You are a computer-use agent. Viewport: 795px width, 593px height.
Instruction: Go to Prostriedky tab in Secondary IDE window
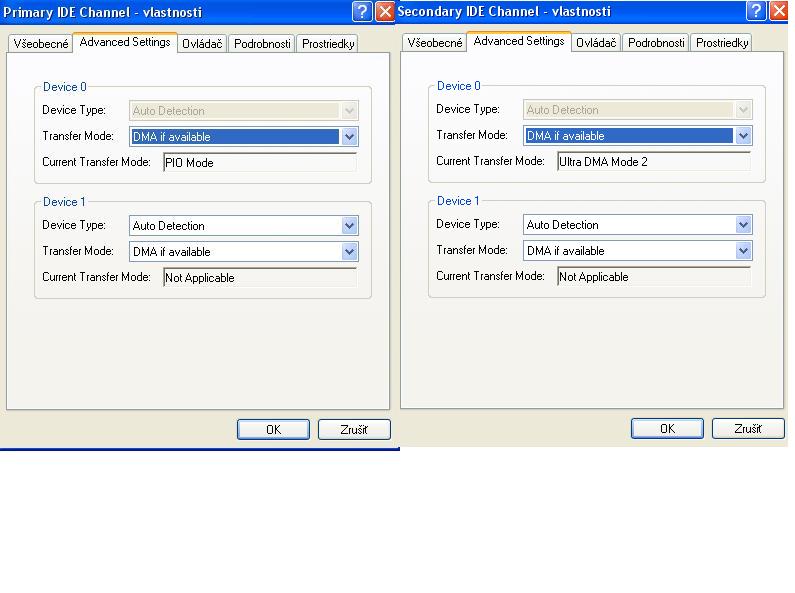[722, 43]
